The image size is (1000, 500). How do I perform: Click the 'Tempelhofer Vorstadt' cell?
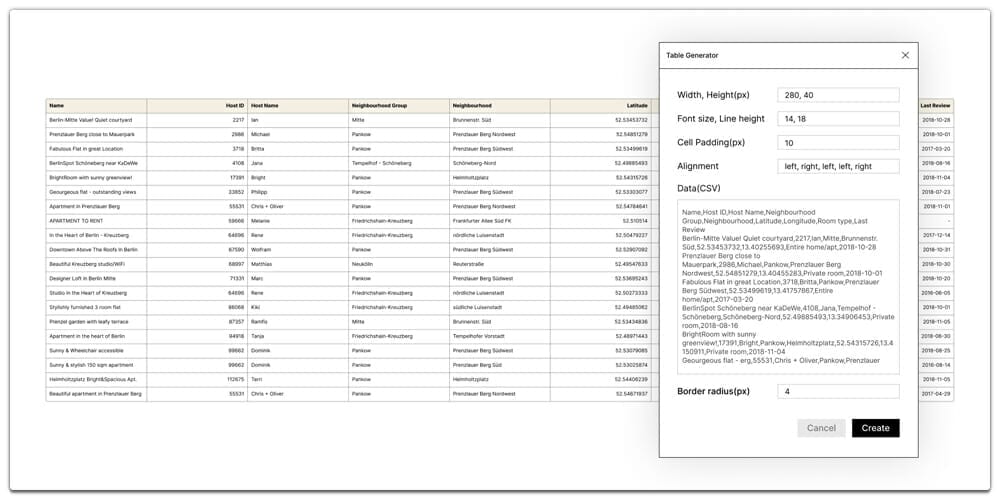click(499, 336)
